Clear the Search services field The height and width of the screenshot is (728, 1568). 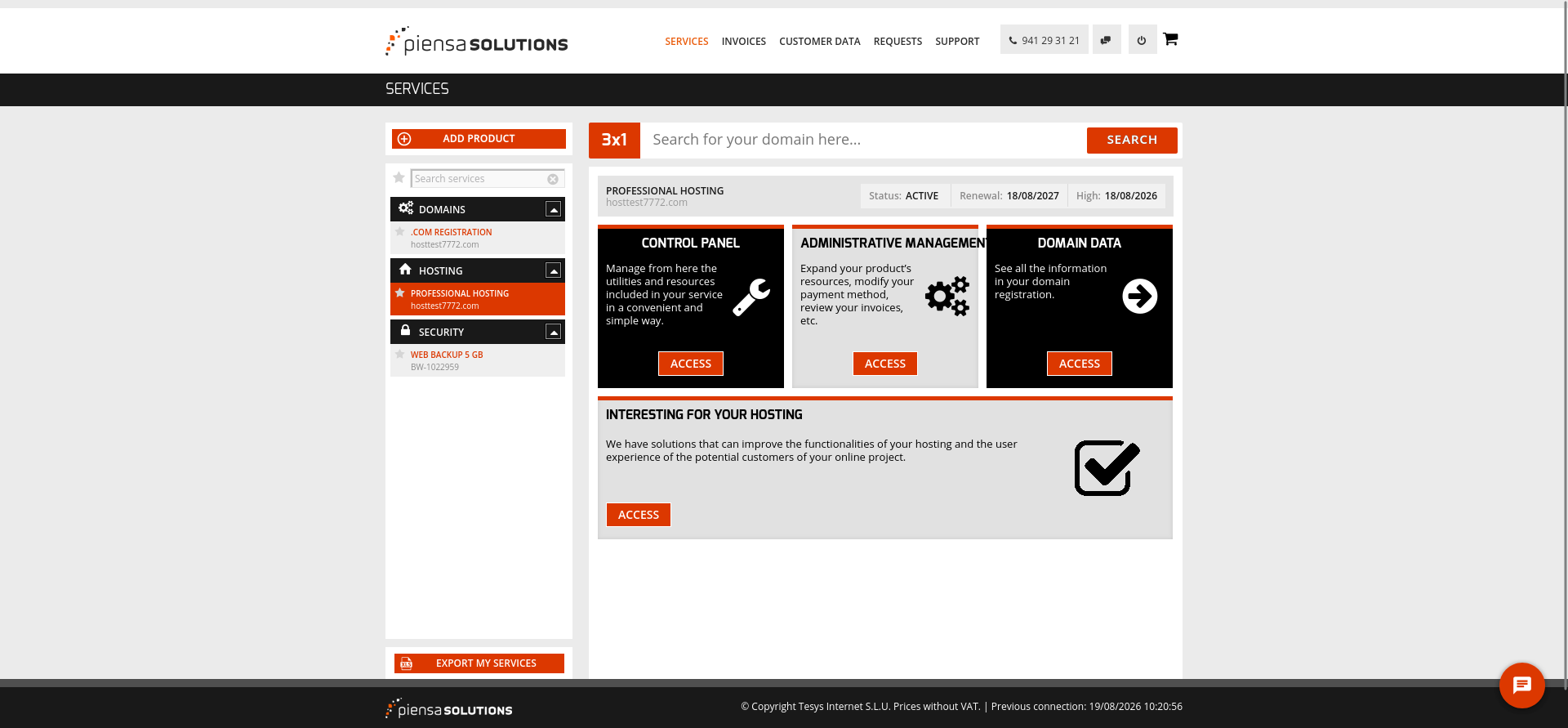553,179
